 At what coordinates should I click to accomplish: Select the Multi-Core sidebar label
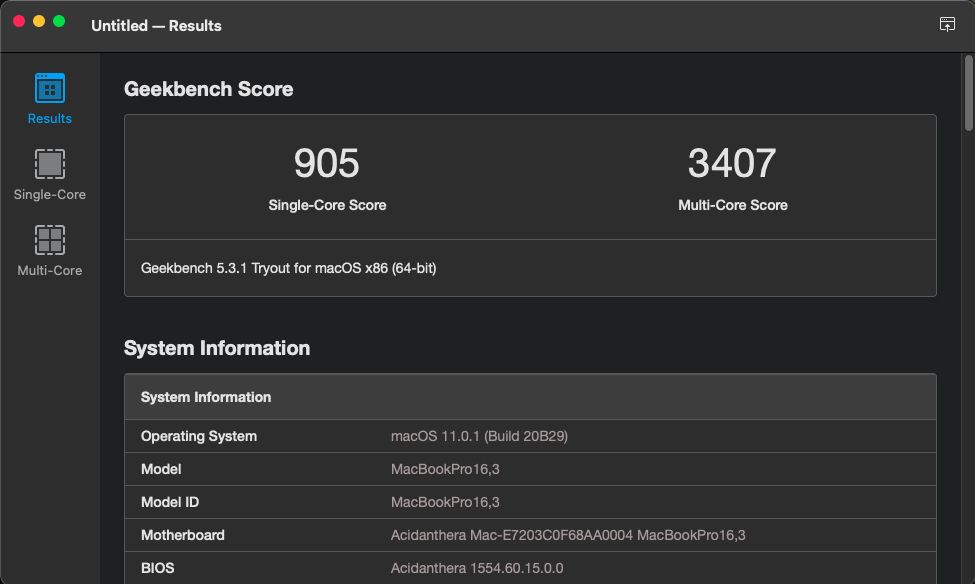pos(50,271)
